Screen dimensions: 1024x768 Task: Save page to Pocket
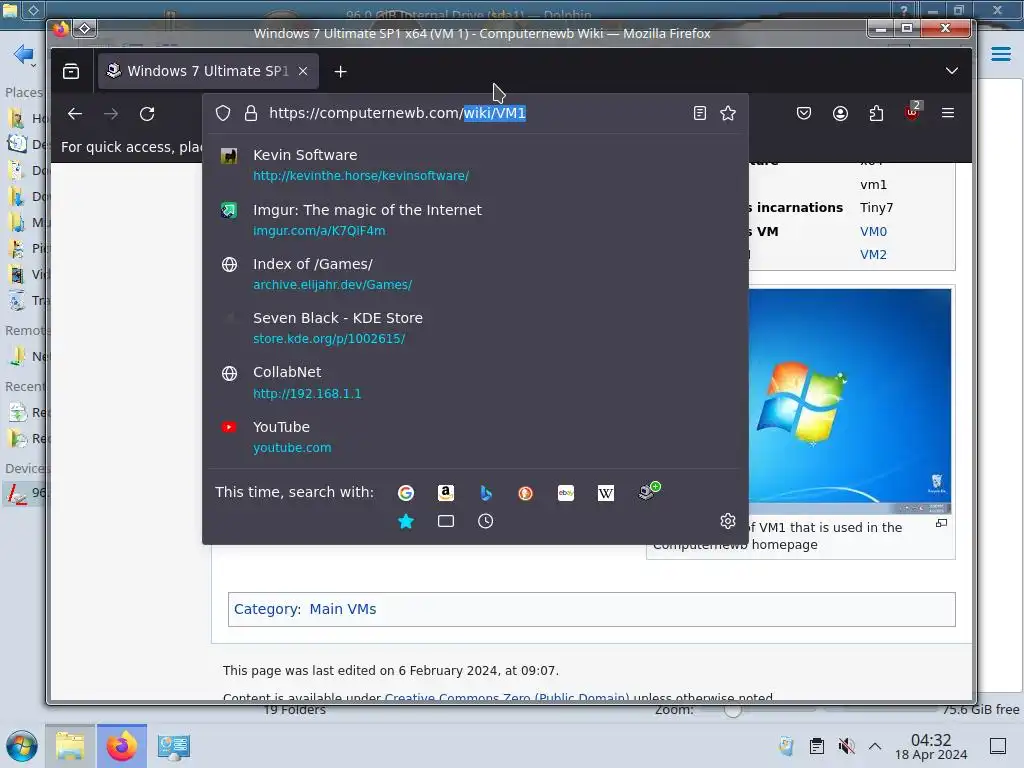(x=804, y=113)
